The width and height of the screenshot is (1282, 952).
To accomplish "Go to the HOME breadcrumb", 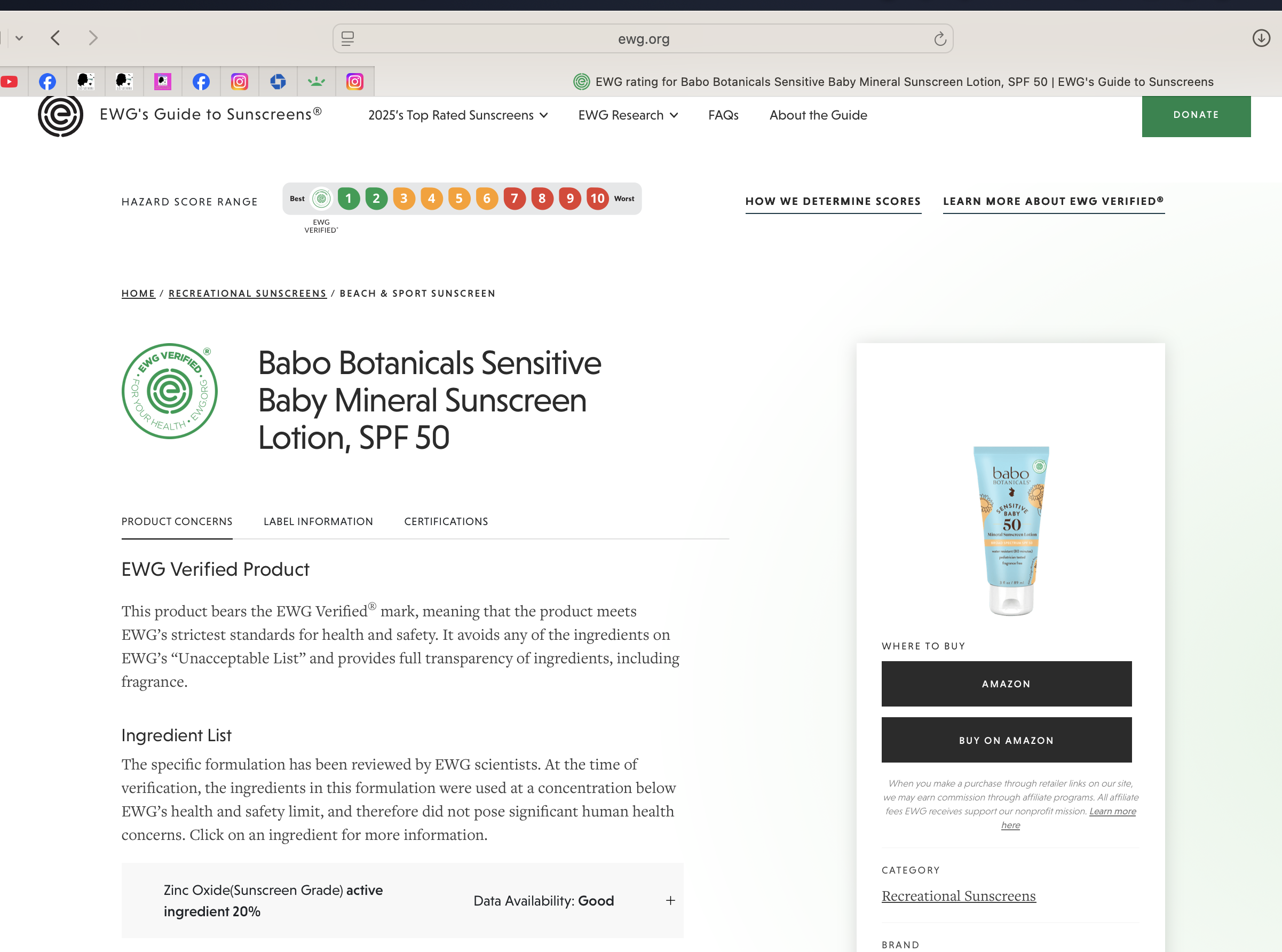I will tap(138, 293).
